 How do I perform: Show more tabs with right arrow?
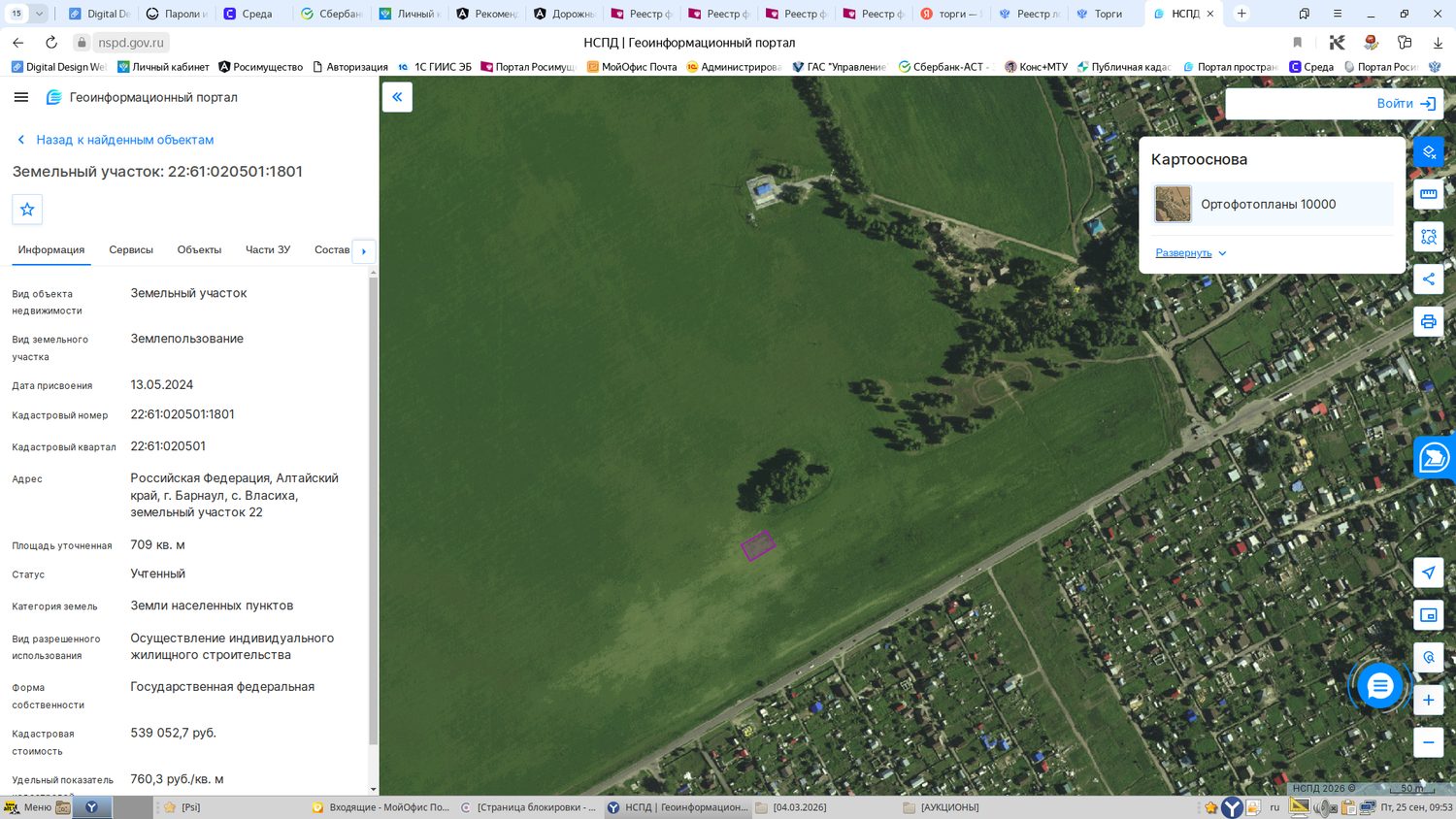(x=364, y=251)
